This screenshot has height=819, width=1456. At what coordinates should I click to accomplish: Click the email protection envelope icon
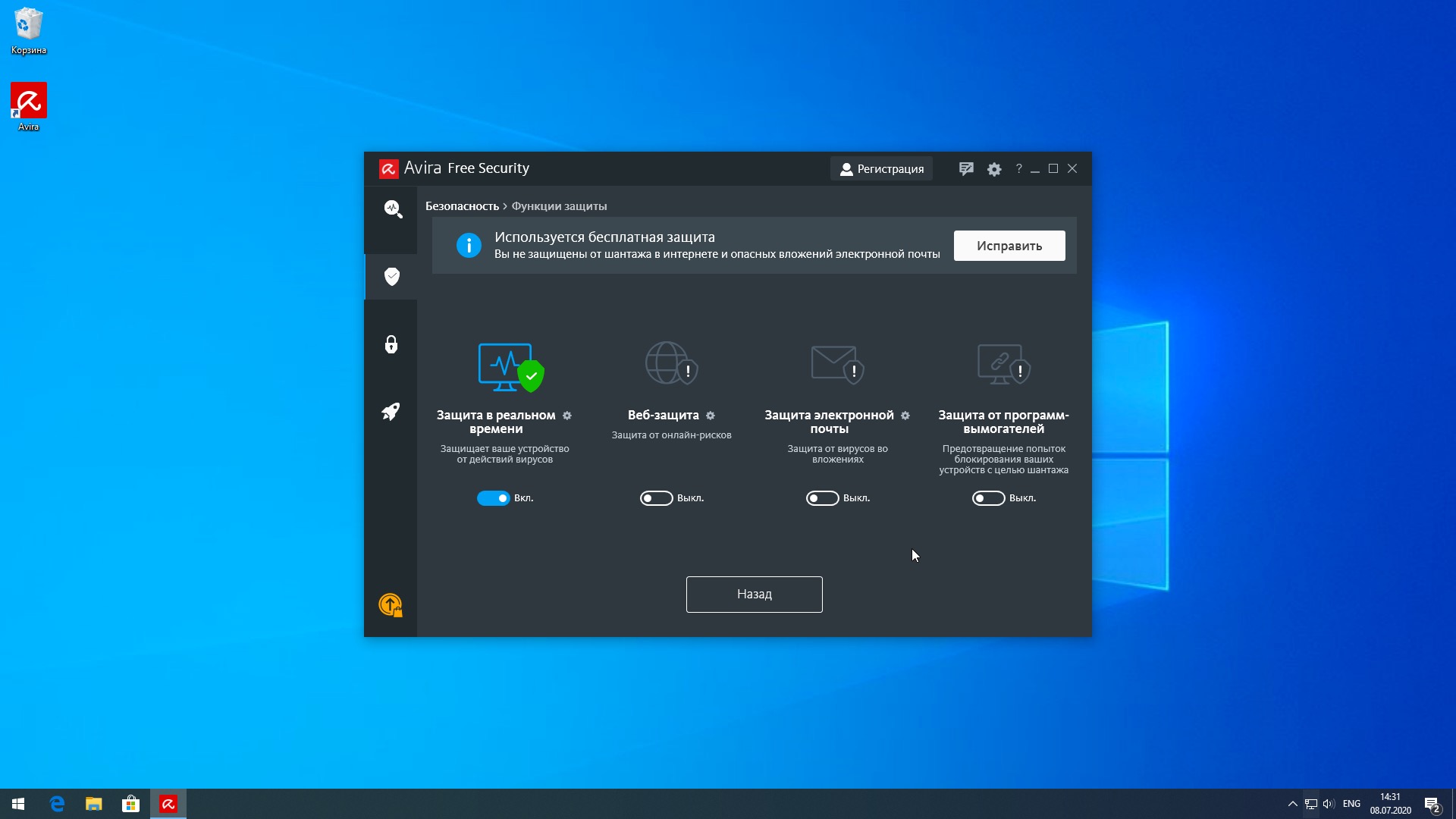click(837, 364)
